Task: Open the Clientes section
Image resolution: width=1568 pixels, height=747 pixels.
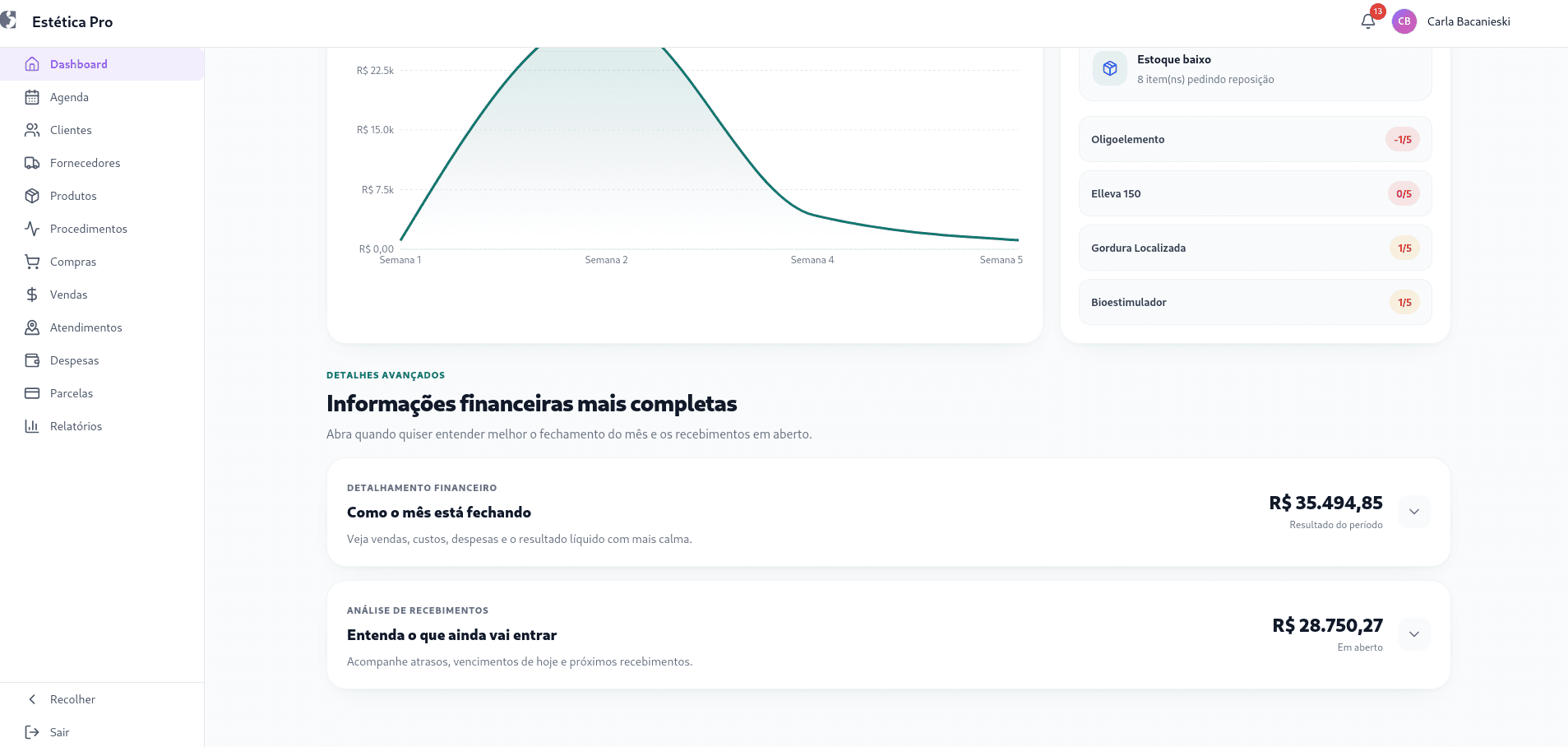Action: click(102, 130)
